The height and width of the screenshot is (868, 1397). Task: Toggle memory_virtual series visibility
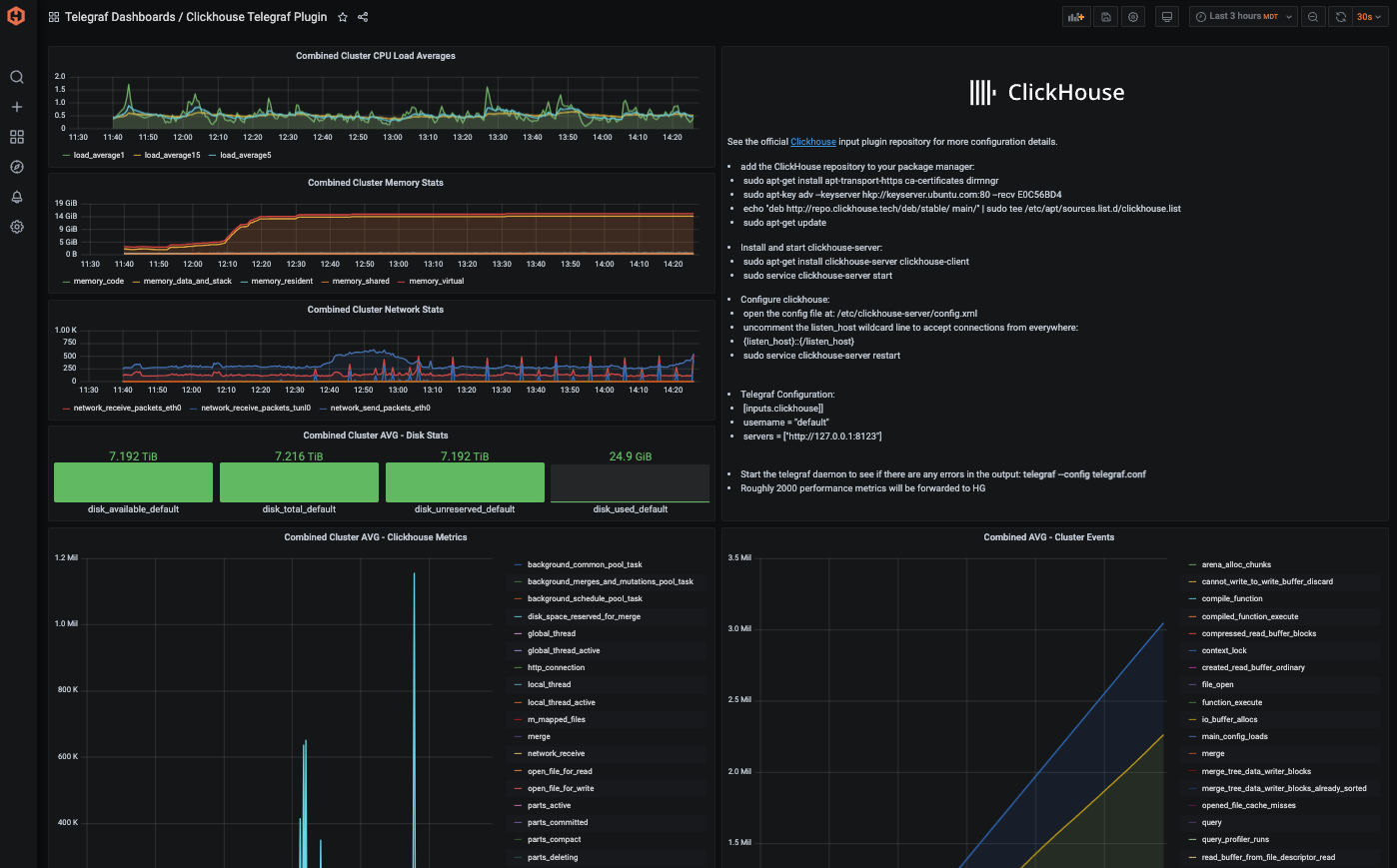pos(437,281)
